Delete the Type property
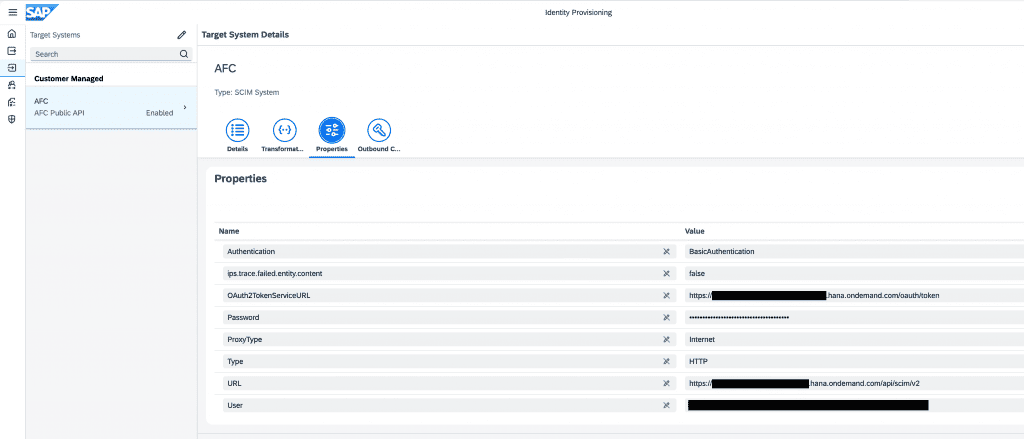 pyautogui.click(x=667, y=361)
